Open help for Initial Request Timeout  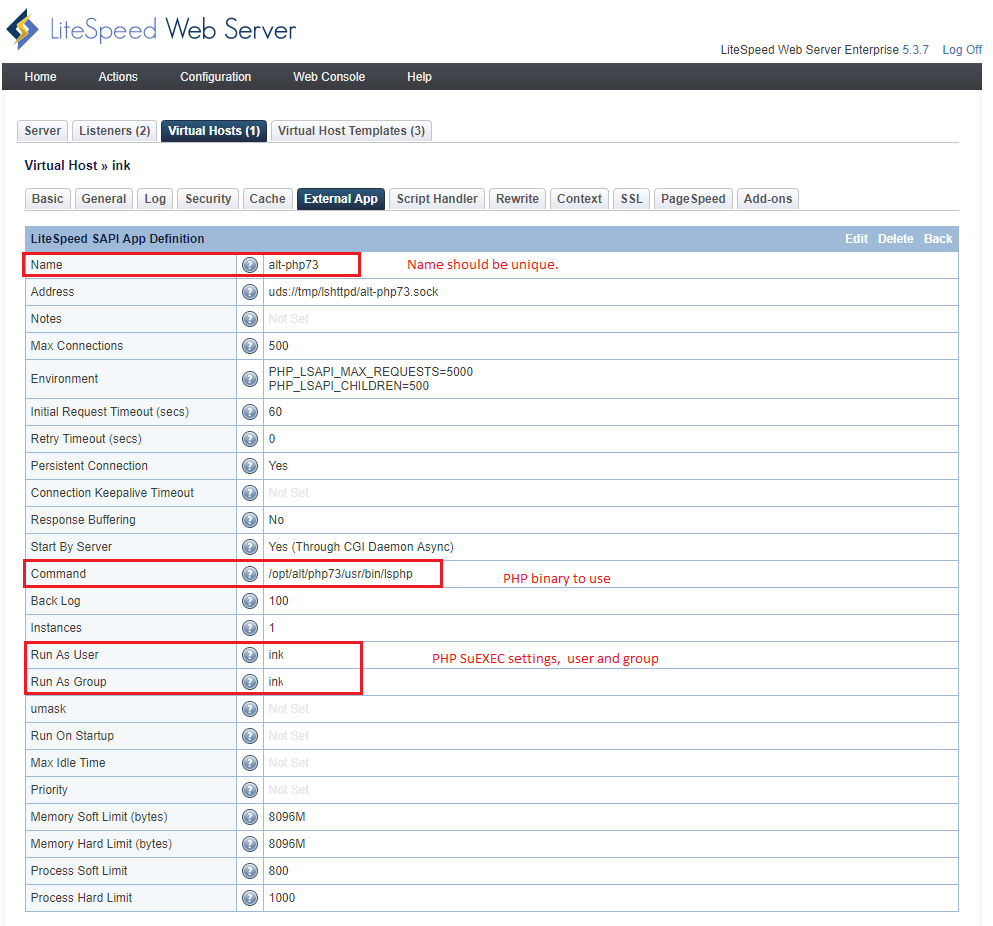[250, 412]
